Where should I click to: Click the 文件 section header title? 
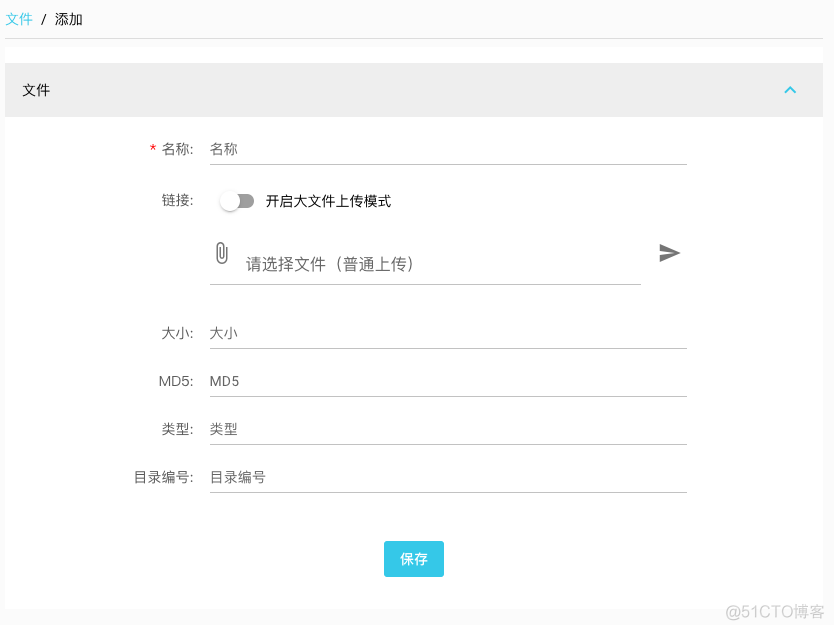pos(36,89)
